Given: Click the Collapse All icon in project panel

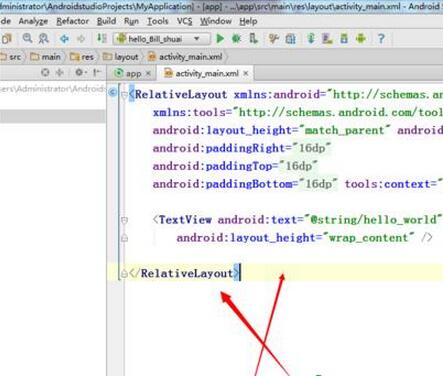Looking at the screenshot, I should 60,72.
